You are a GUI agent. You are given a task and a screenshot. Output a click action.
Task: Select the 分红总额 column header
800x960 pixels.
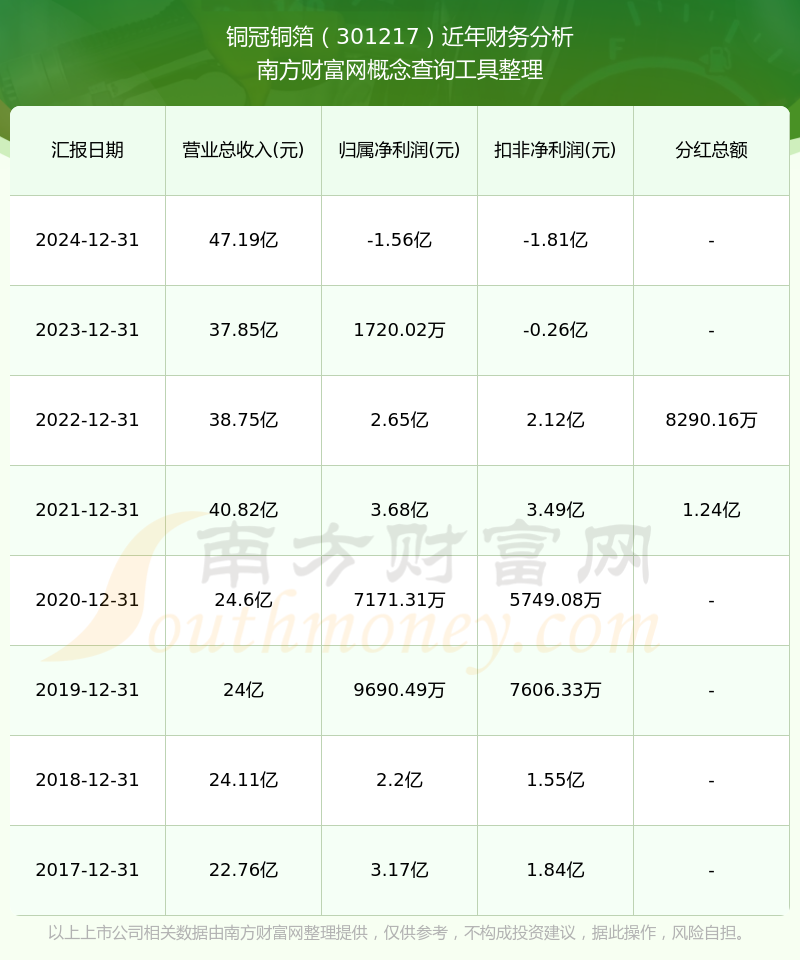click(711, 150)
